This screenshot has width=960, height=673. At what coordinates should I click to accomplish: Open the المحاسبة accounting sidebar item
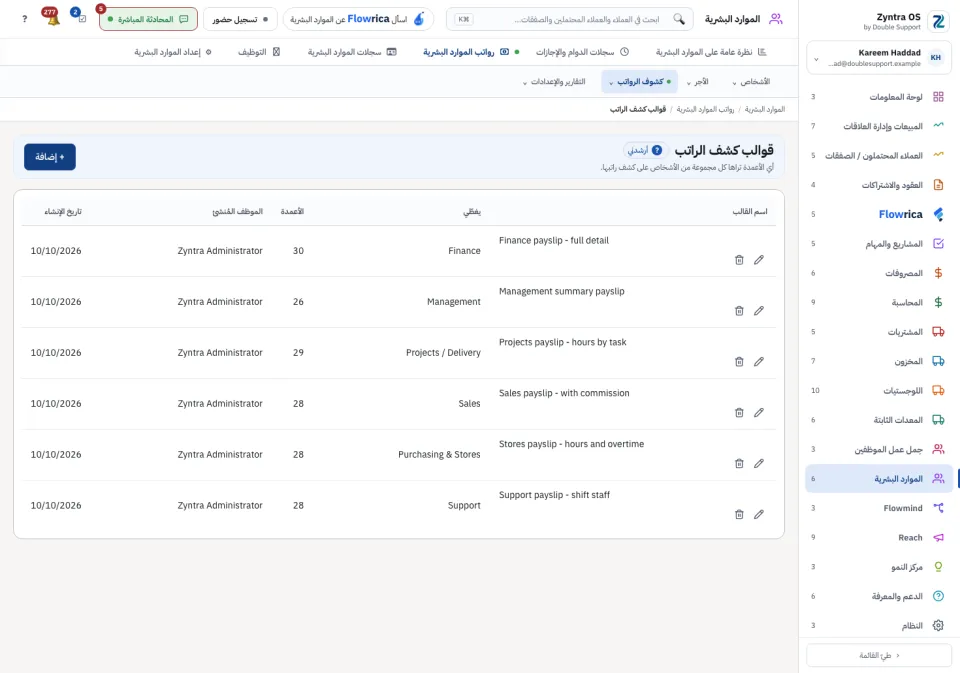pyautogui.click(x=879, y=302)
